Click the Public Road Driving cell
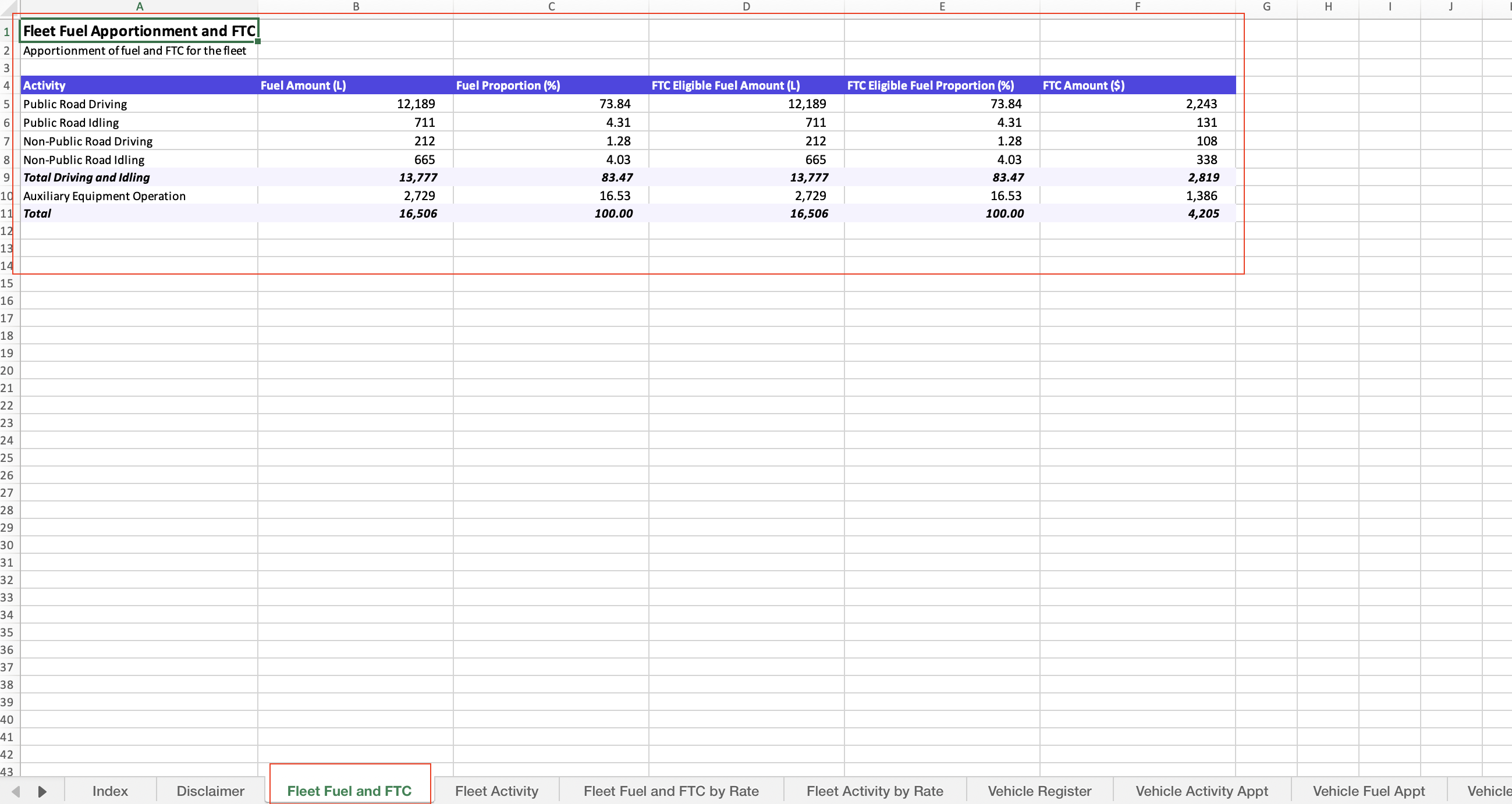The height and width of the screenshot is (804, 1512). coord(75,104)
